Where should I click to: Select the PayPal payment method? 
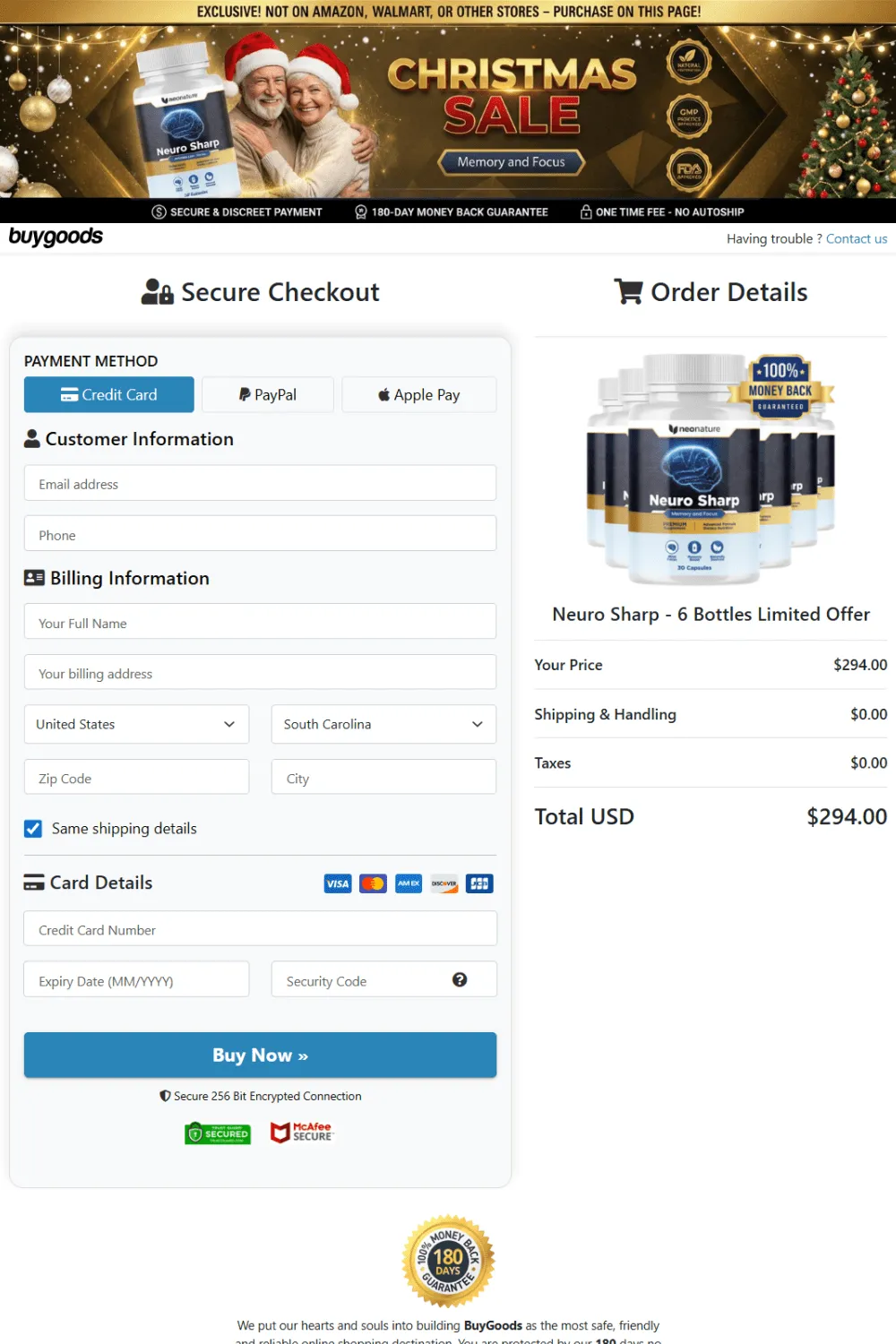(x=267, y=394)
